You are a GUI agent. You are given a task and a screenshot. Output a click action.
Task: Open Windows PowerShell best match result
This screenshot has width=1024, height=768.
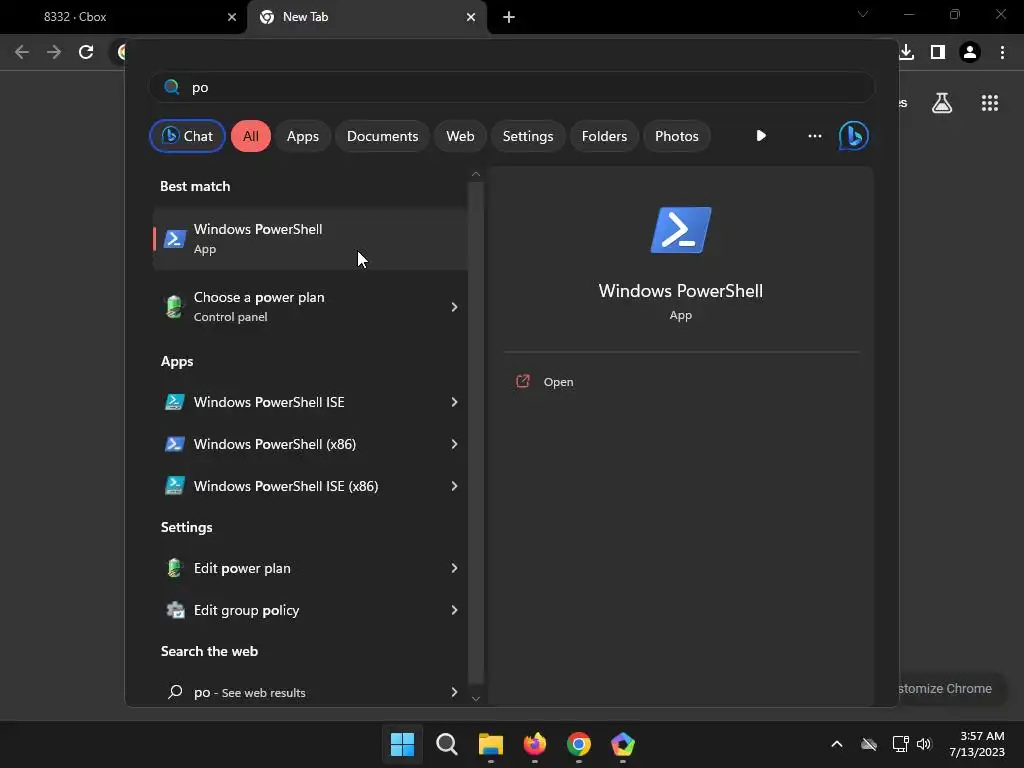tap(310, 239)
